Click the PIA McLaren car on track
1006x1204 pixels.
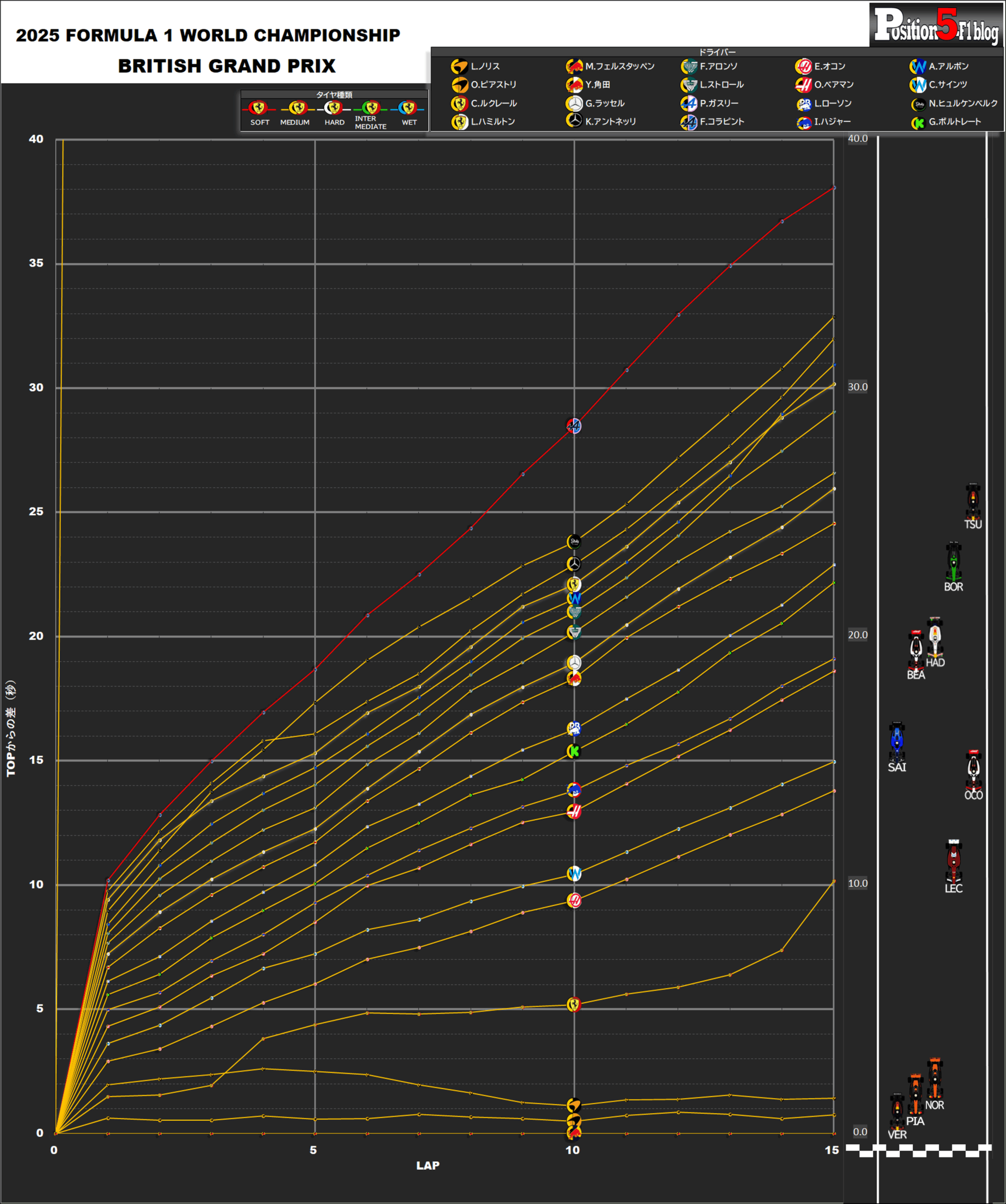tap(915, 1094)
